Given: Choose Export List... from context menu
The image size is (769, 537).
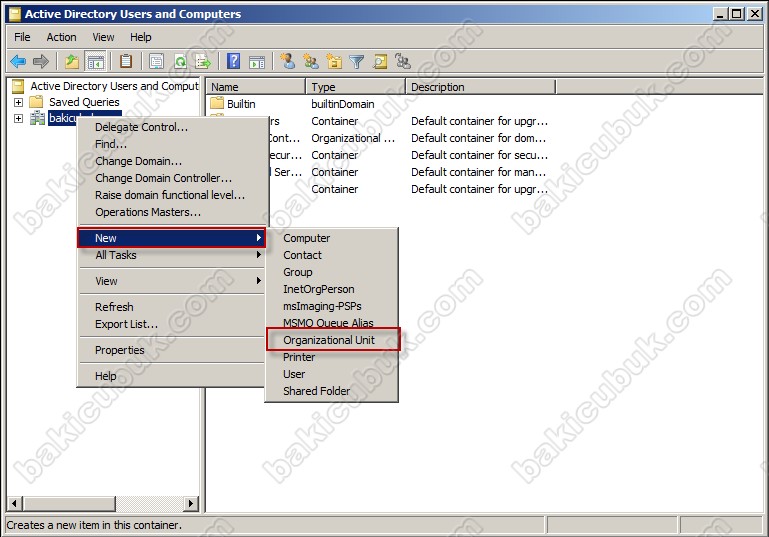Looking at the screenshot, I should (x=173, y=324).
